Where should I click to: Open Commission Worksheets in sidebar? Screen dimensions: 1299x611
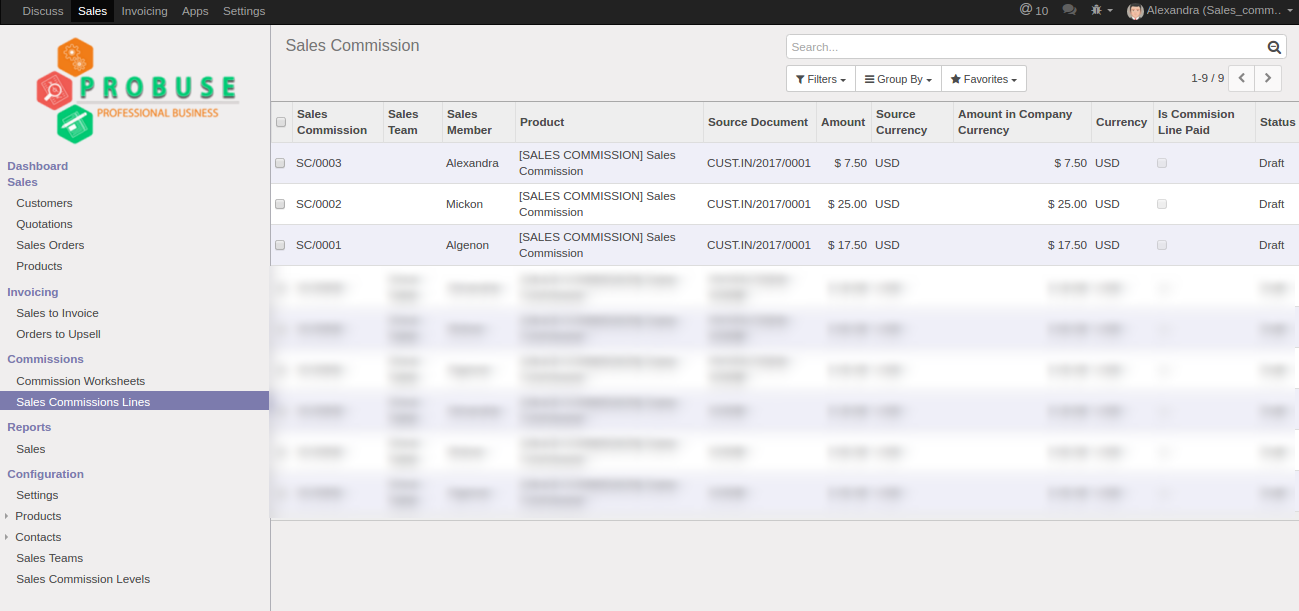point(80,381)
